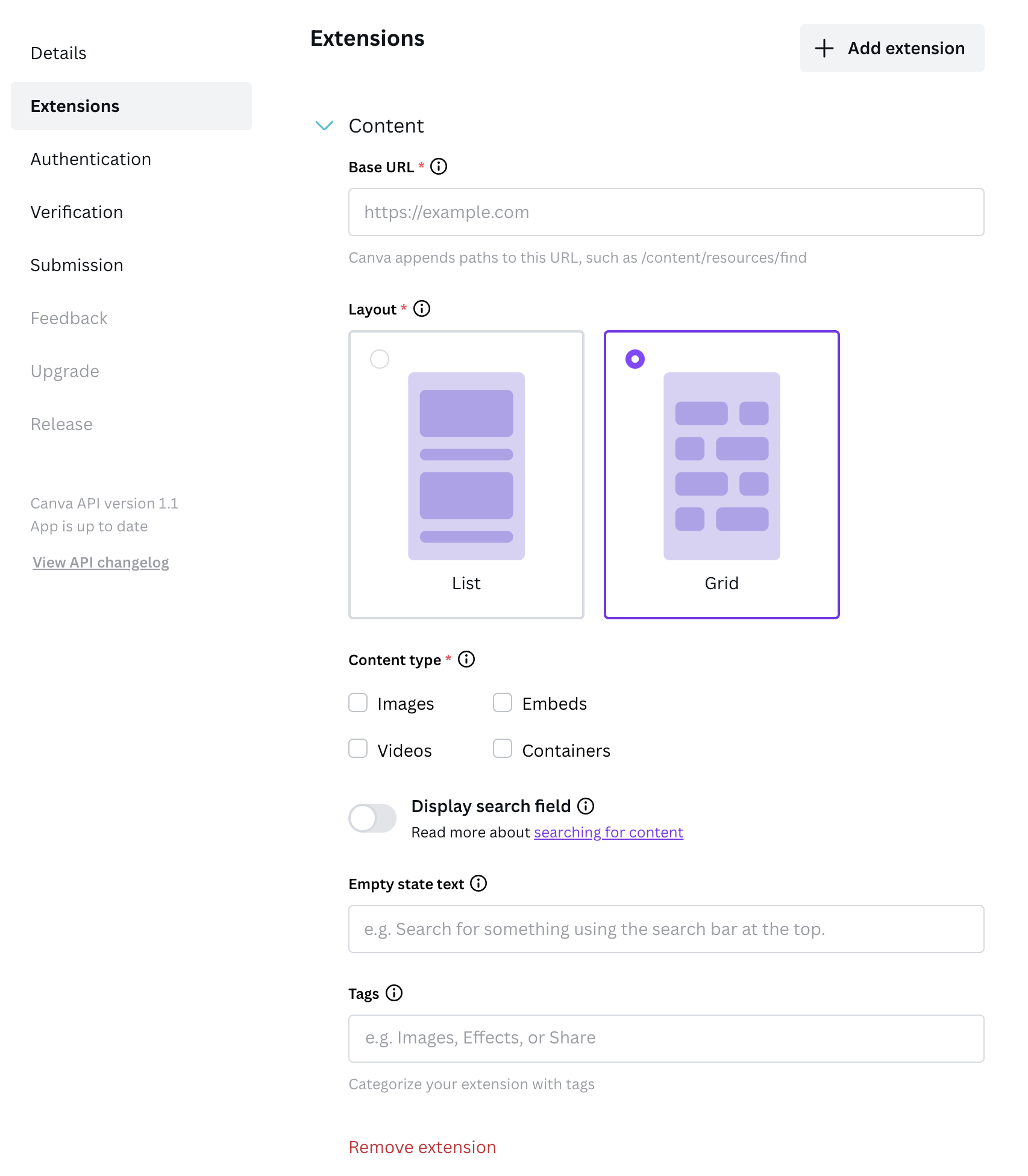Collapse the Content section chevron

[324, 125]
